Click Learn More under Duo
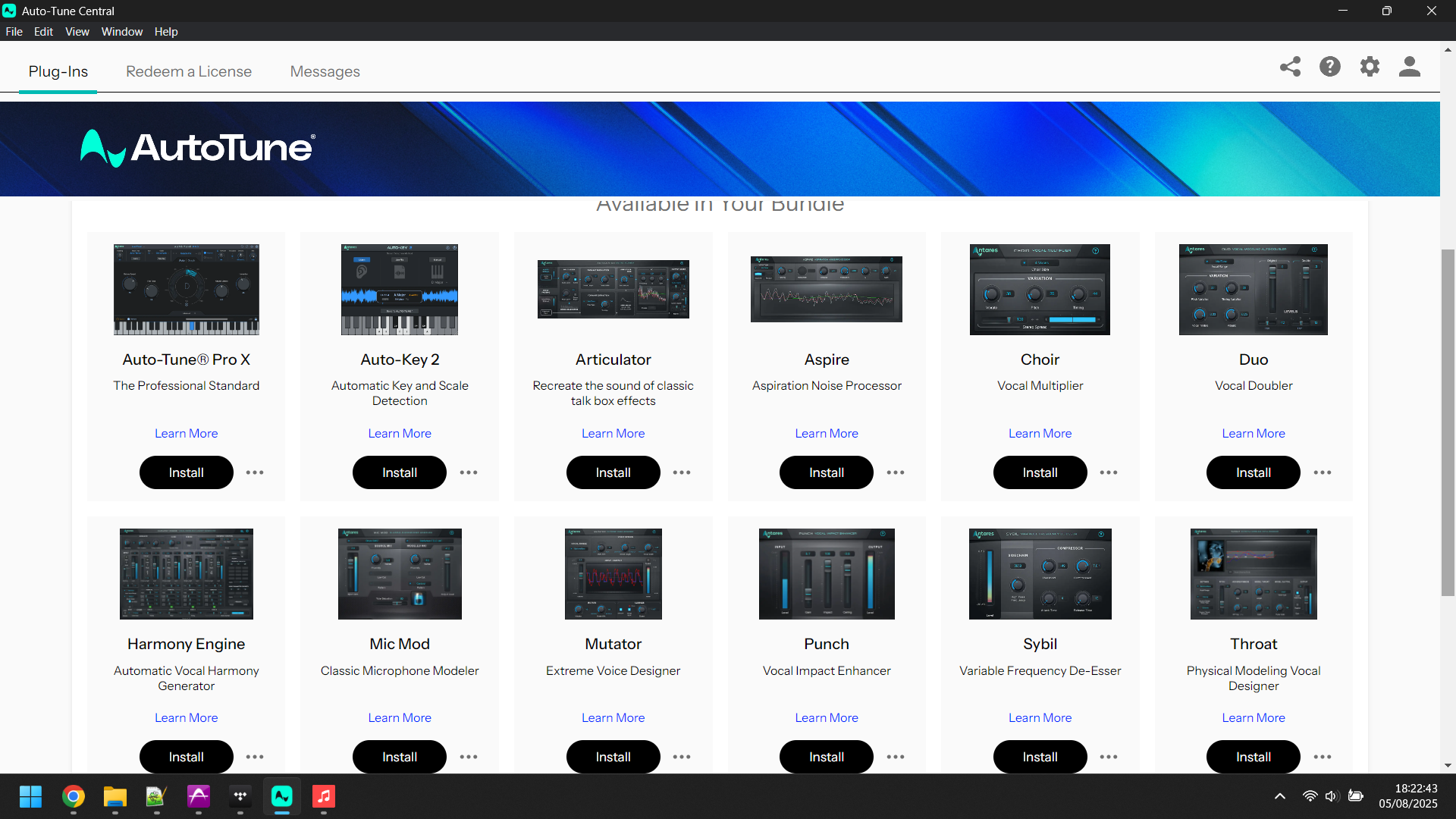 (x=1254, y=433)
